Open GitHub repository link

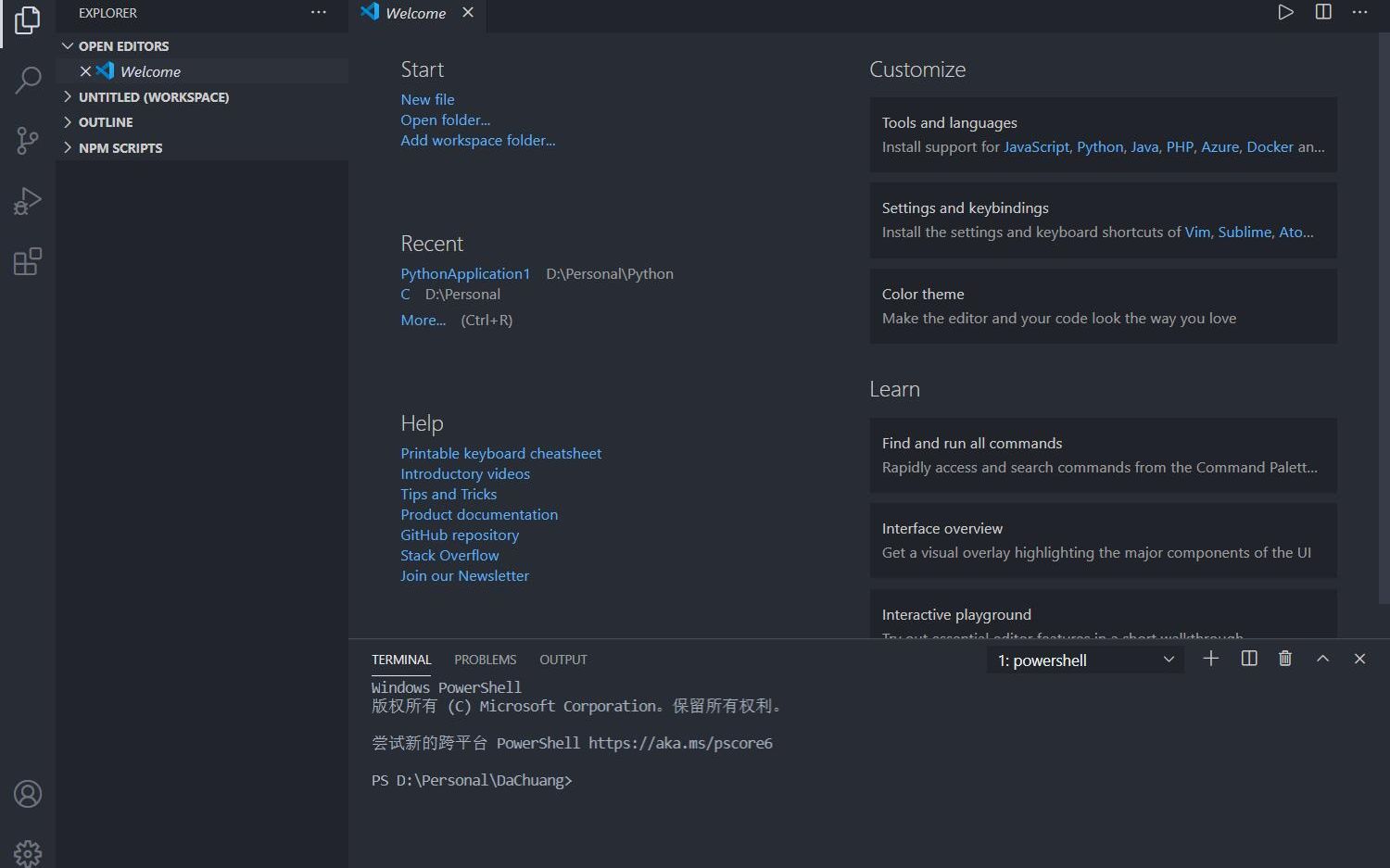coord(460,535)
